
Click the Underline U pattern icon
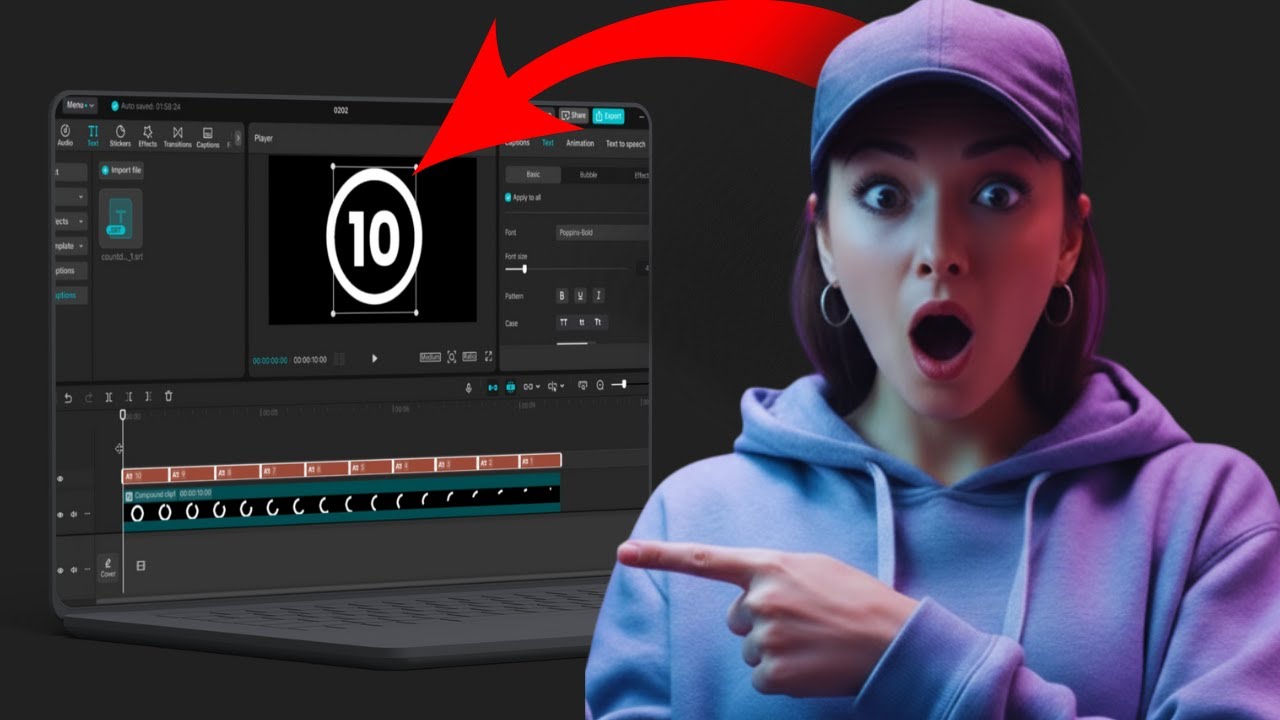tap(580, 296)
